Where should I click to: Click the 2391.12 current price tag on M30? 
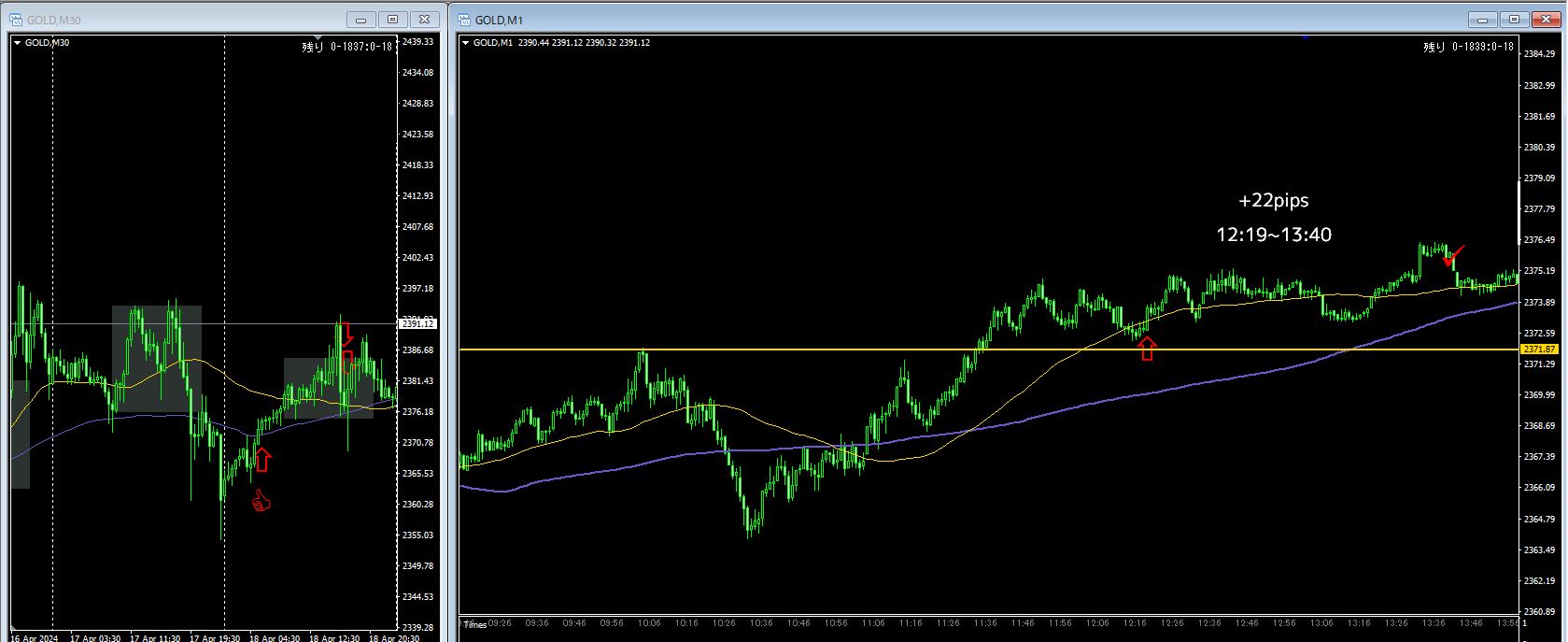click(x=417, y=323)
